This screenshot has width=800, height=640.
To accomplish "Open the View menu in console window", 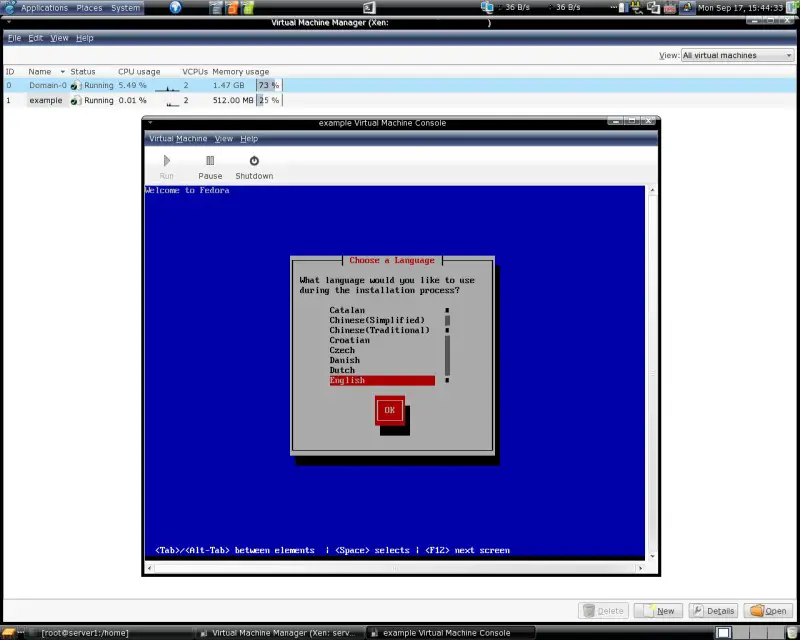I will pos(223,138).
